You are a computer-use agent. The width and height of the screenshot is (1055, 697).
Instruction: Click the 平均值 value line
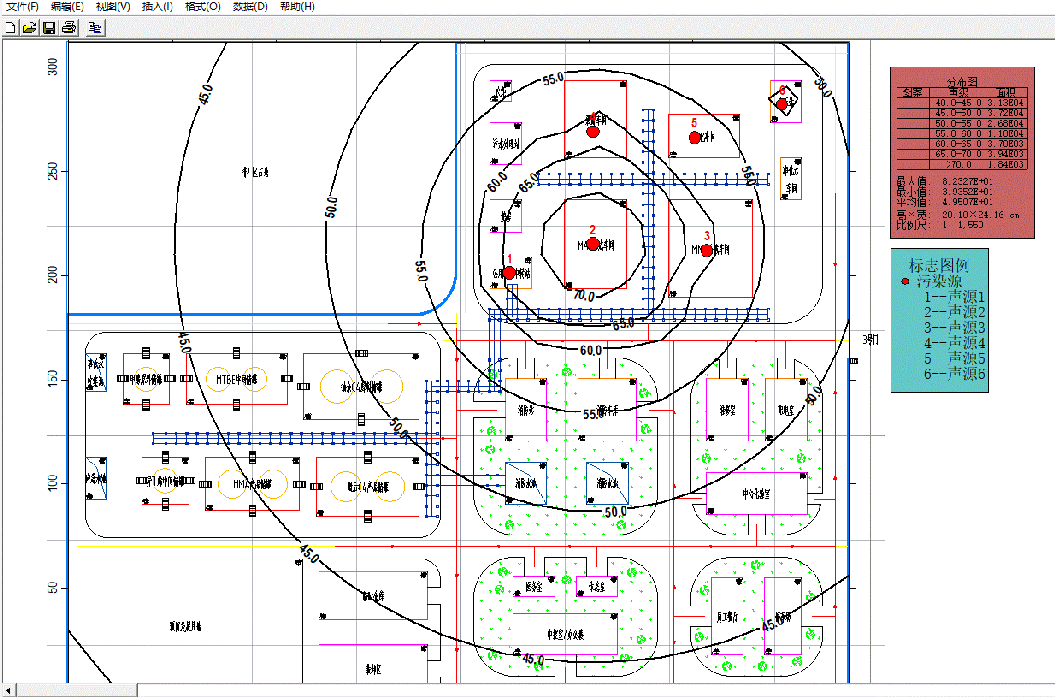click(944, 202)
